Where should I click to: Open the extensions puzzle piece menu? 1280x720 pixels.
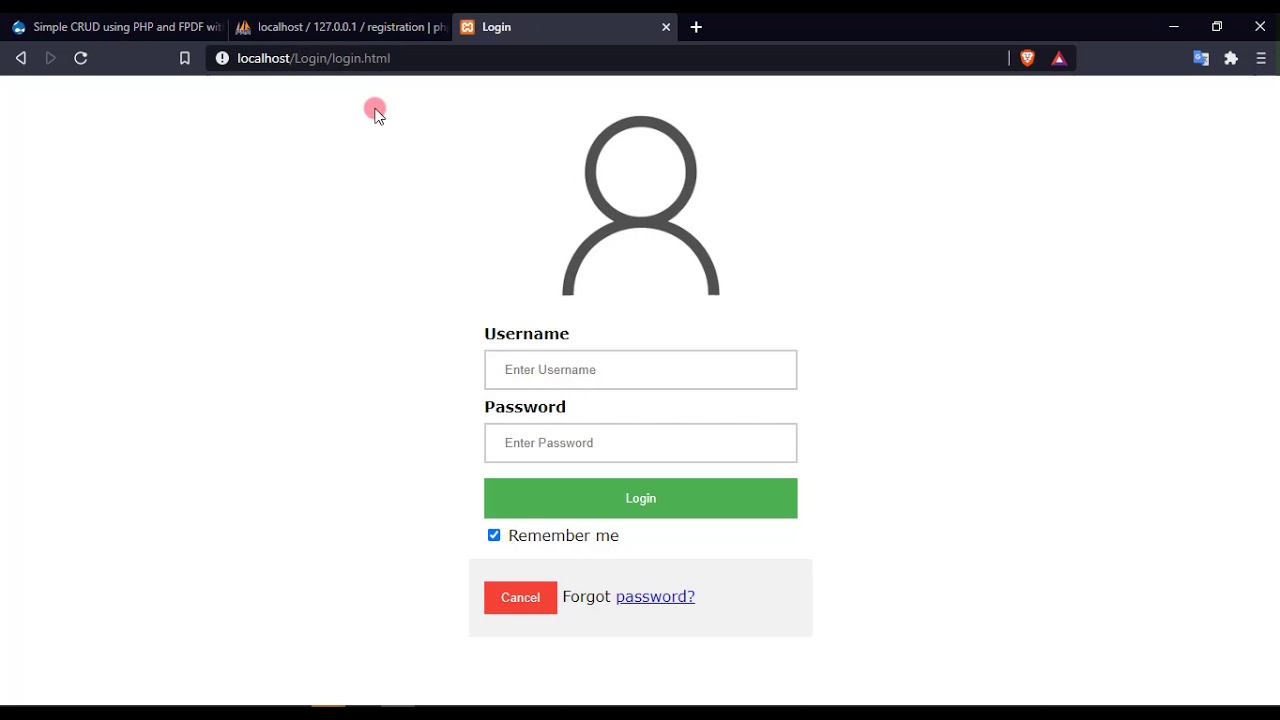click(x=1231, y=58)
